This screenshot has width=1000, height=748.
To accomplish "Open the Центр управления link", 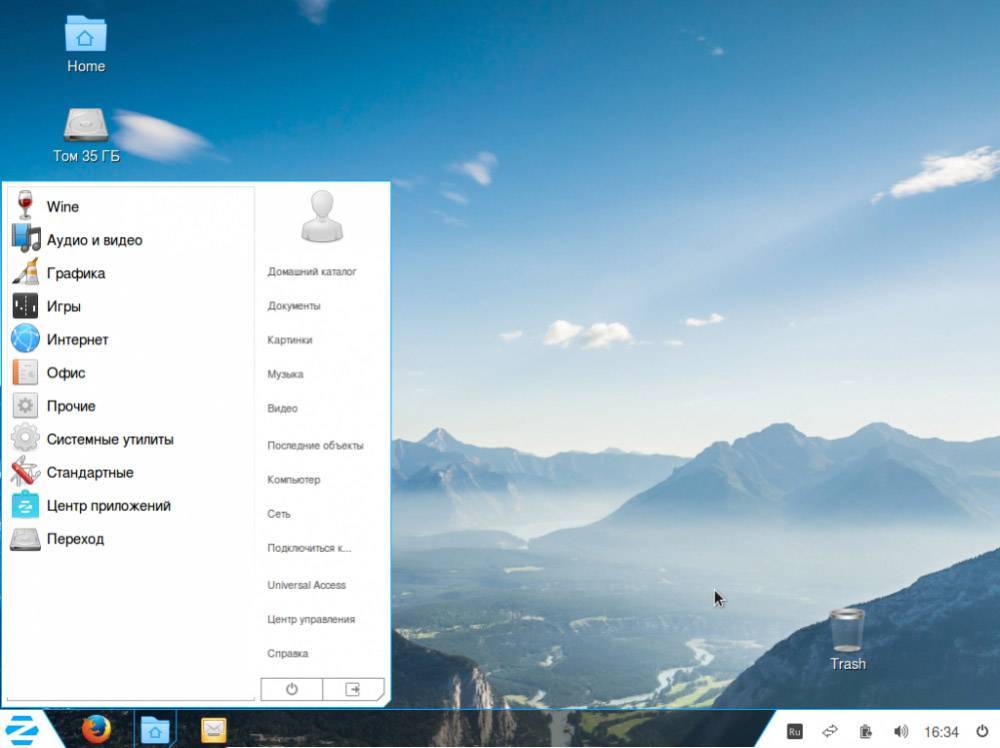I will point(311,619).
